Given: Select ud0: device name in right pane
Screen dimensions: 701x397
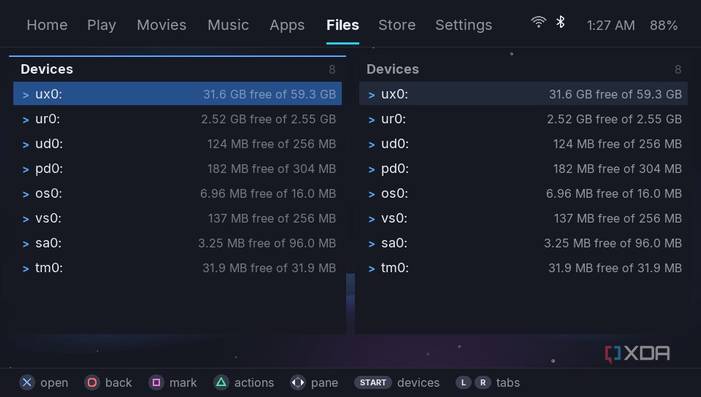Looking at the screenshot, I should pyautogui.click(x=395, y=144).
